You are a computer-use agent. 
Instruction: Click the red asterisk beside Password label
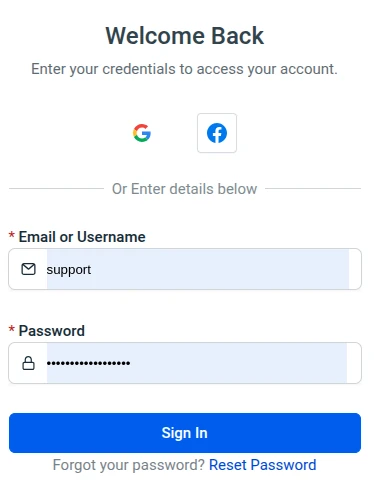(12, 329)
